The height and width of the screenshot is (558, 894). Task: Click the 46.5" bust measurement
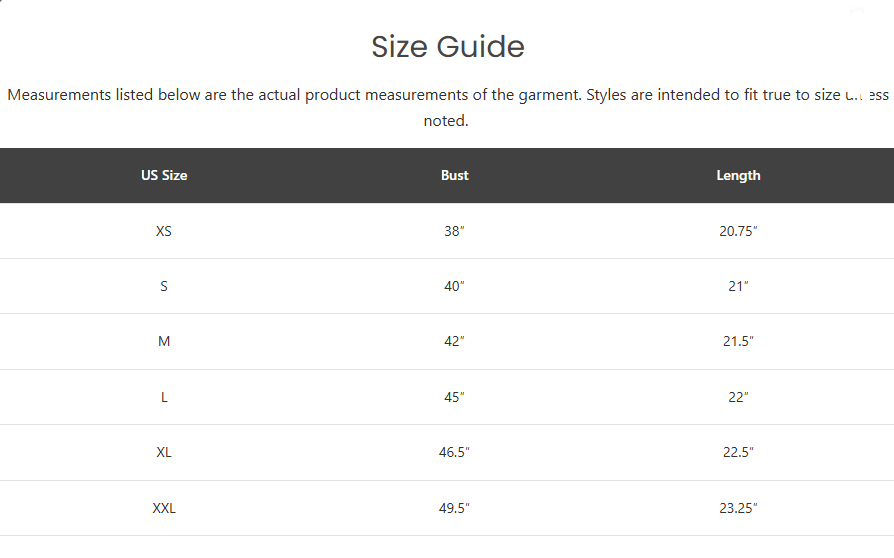point(454,453)
